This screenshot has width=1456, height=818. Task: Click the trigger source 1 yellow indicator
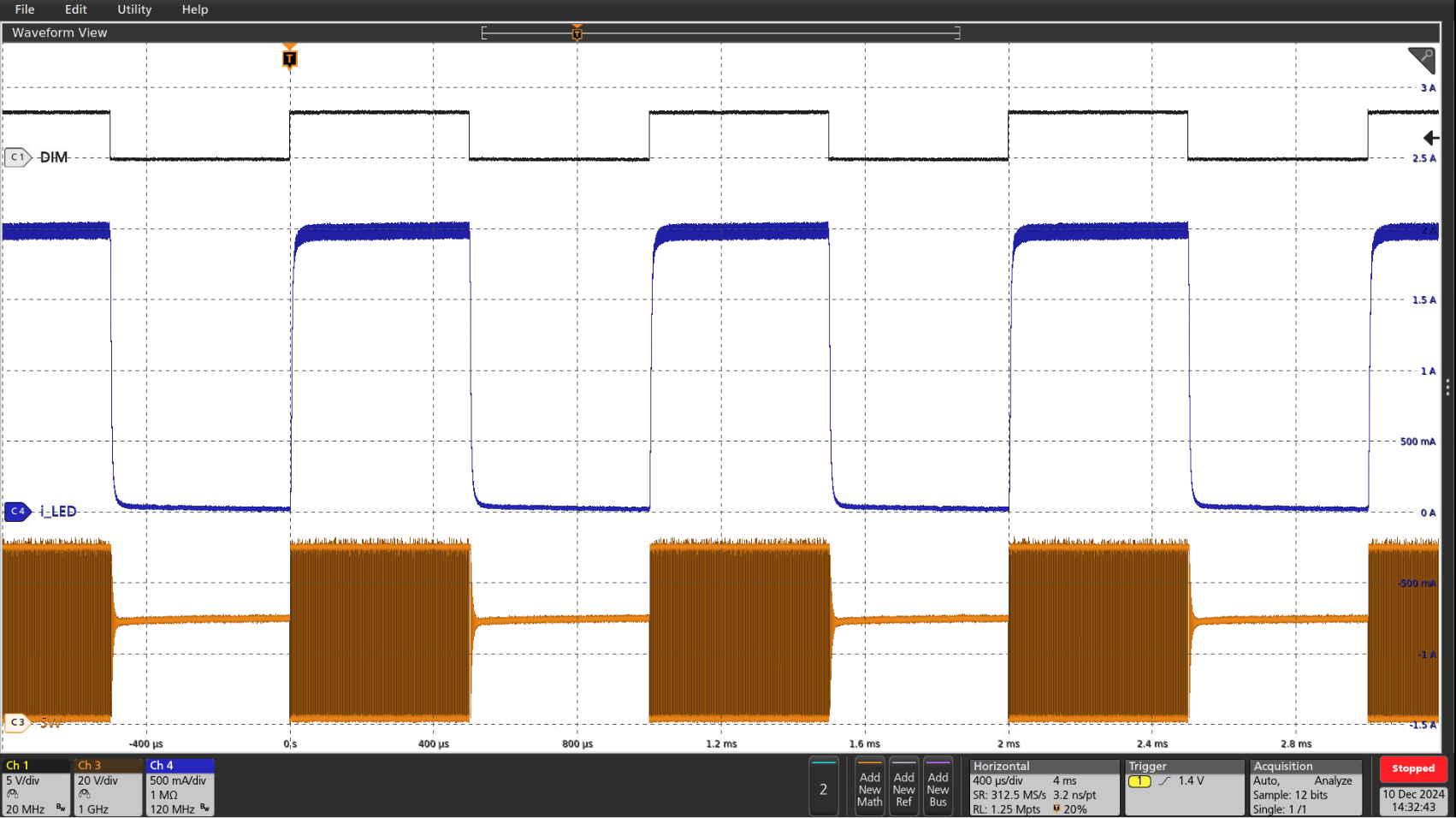(x=1139, y=781)
